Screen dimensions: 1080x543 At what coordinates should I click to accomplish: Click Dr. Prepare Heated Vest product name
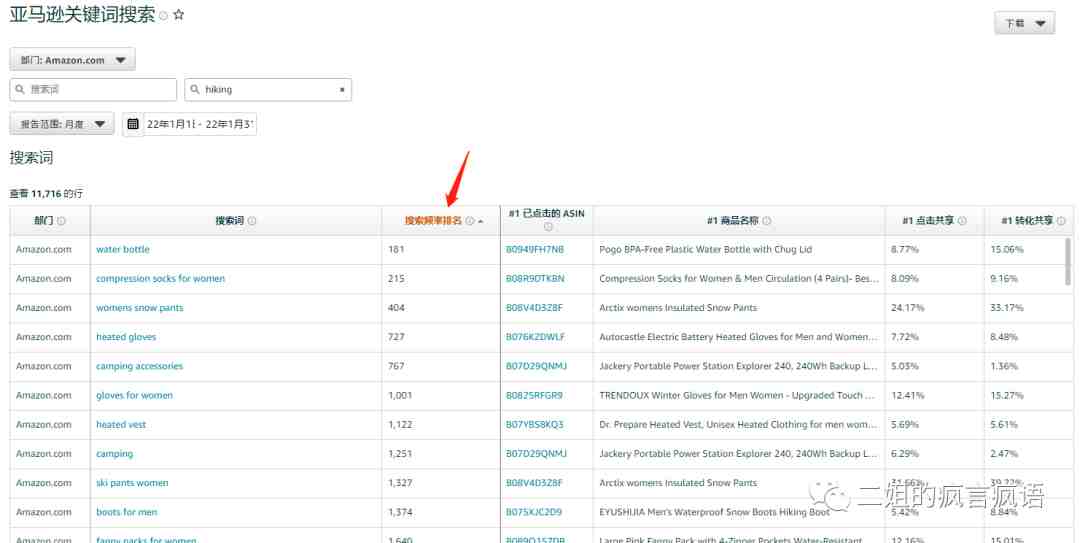(738, 424)
